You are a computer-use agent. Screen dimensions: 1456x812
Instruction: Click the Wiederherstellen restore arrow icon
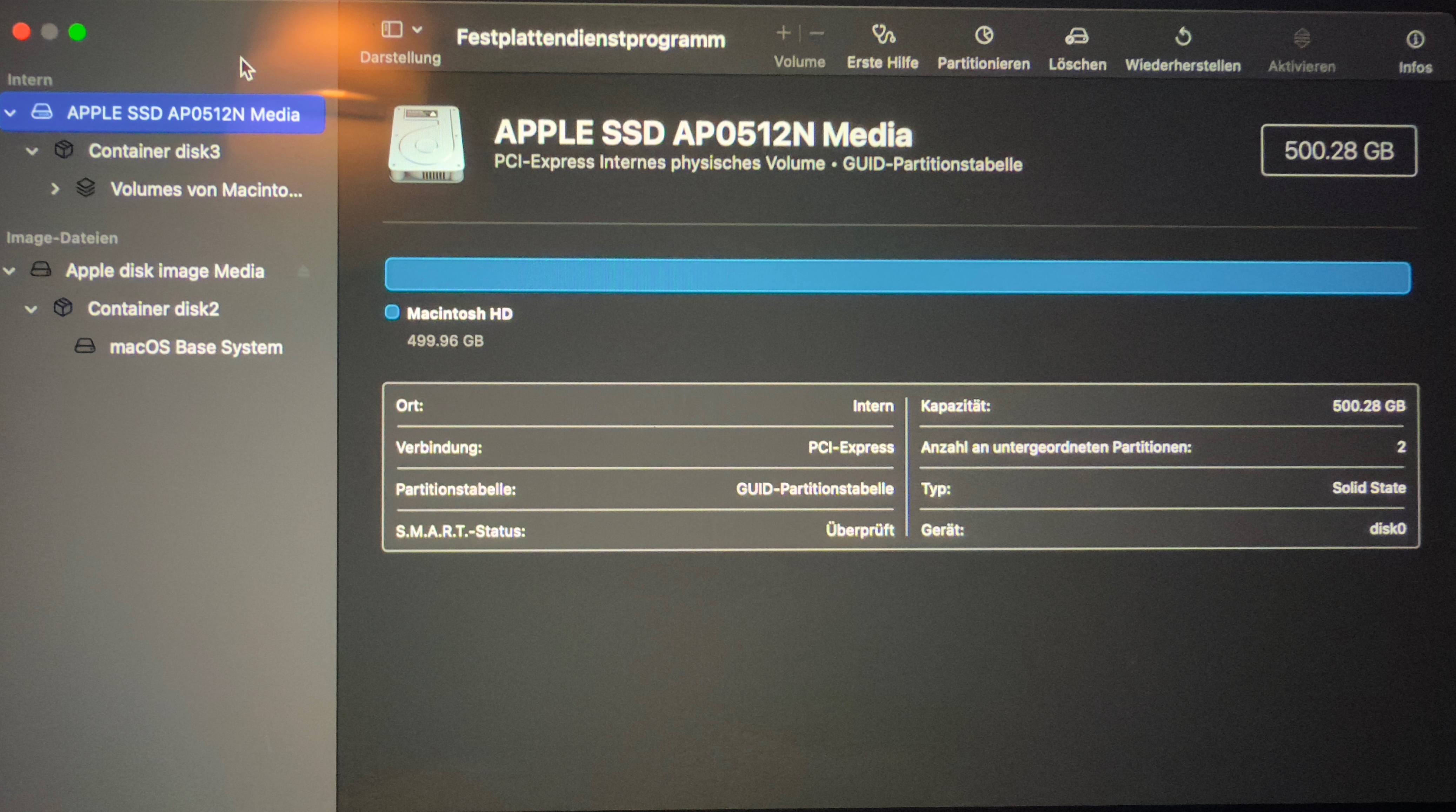tap(1182, 37)
